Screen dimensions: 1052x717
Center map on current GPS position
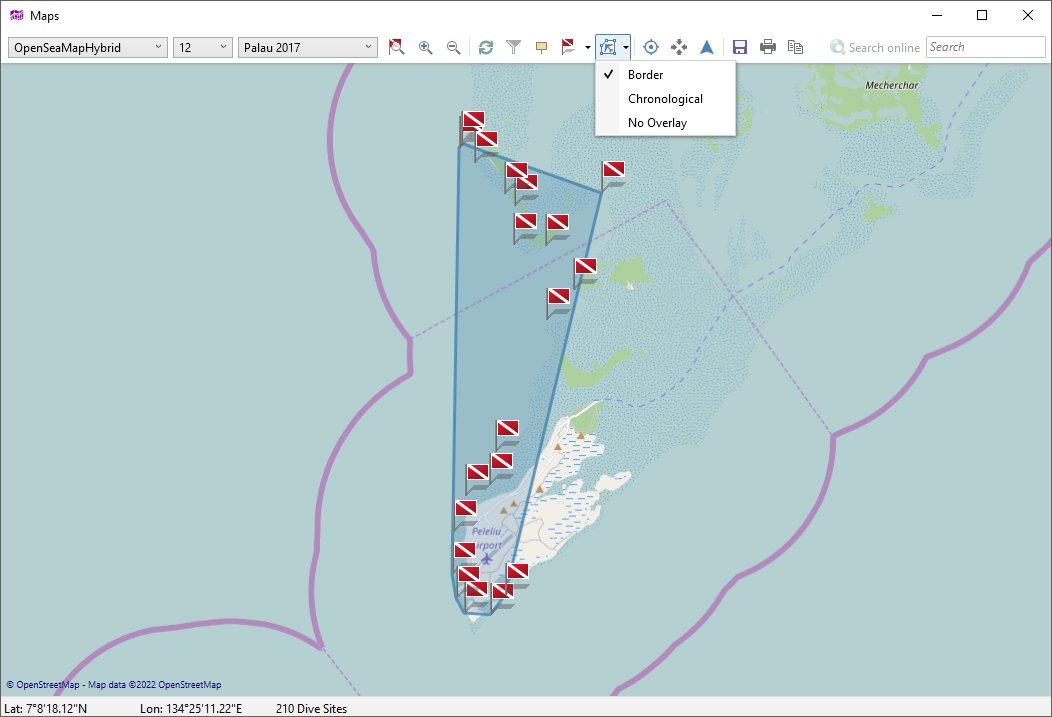650,46
